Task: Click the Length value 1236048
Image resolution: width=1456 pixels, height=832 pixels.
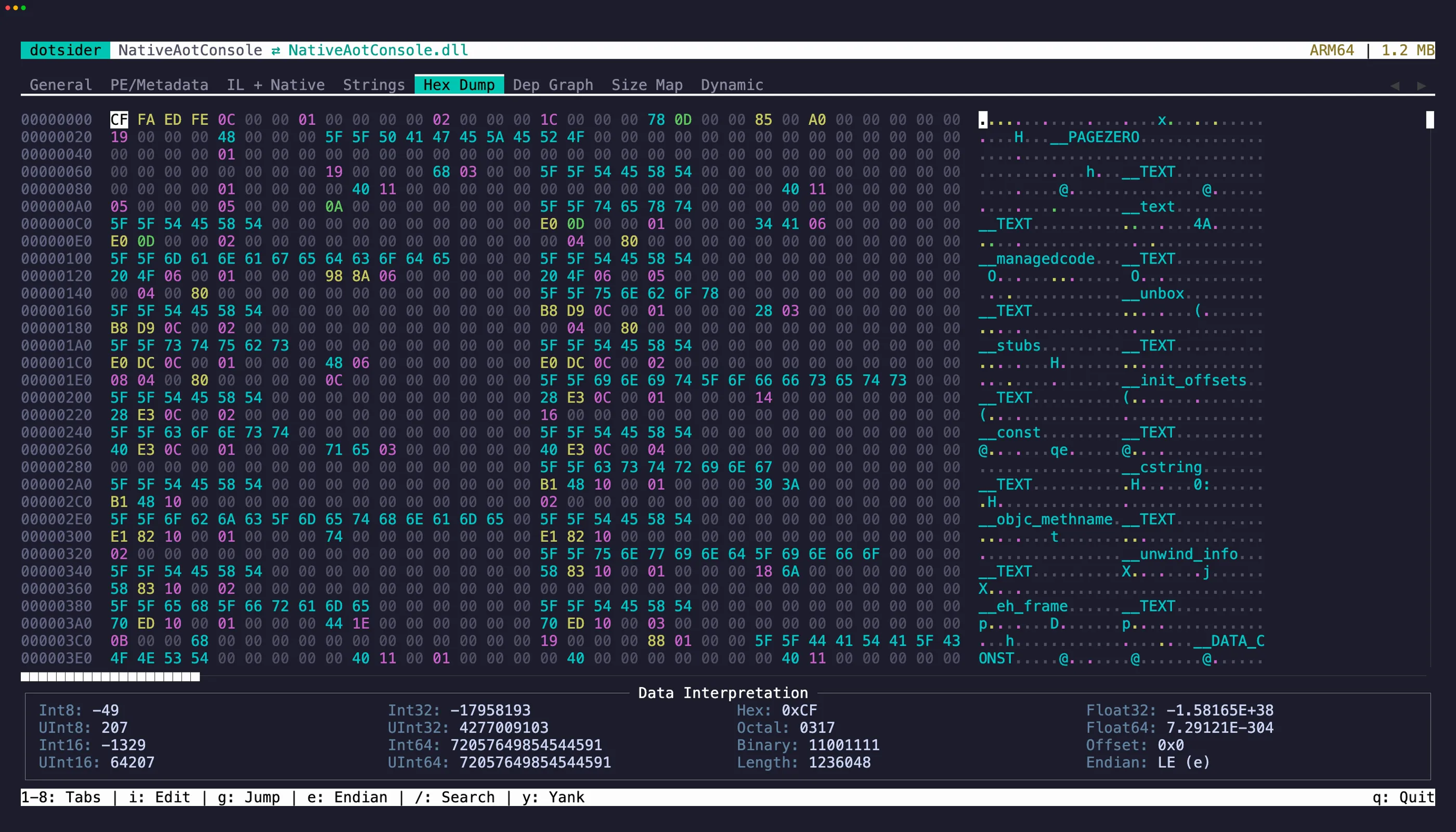Action: [x=839, y=762]
